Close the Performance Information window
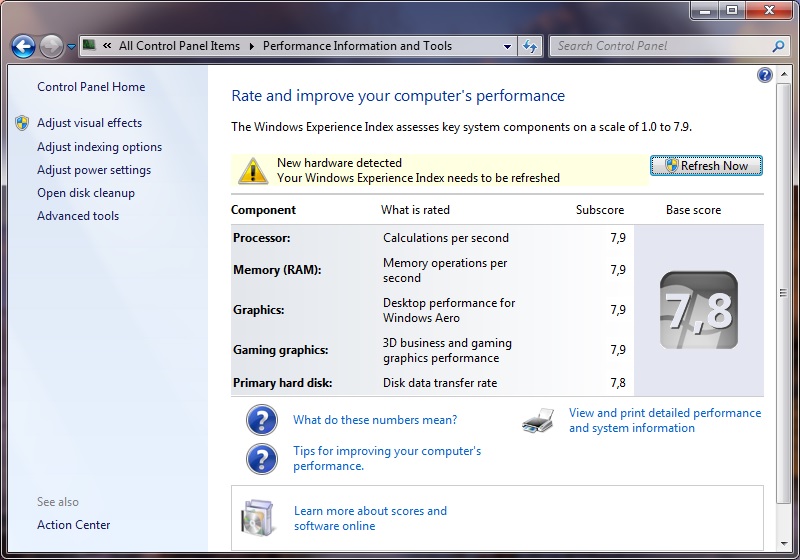The height and width of the screenshot is (560, 800). coord(769,11)
